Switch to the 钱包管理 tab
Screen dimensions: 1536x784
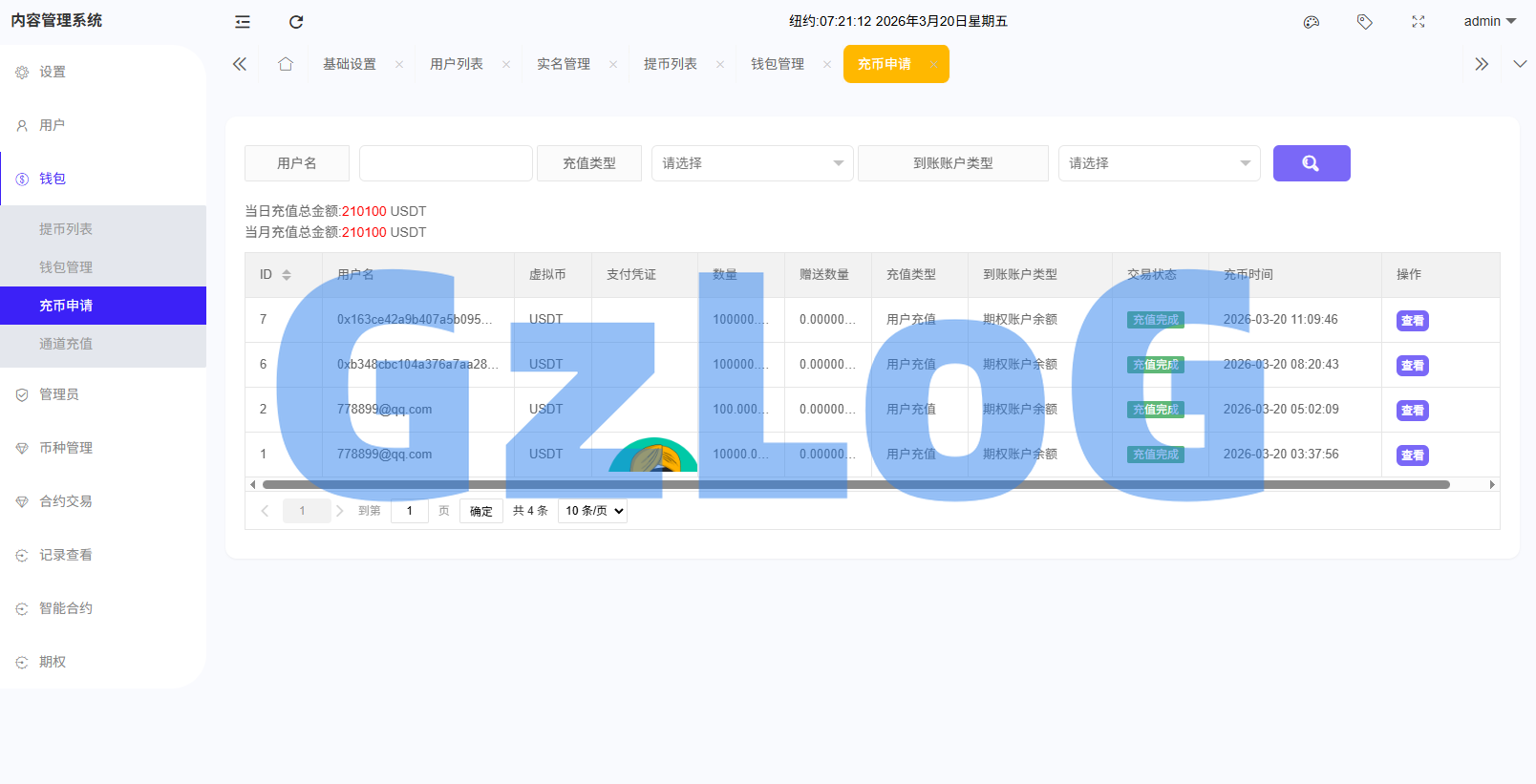tap(777, 64)
